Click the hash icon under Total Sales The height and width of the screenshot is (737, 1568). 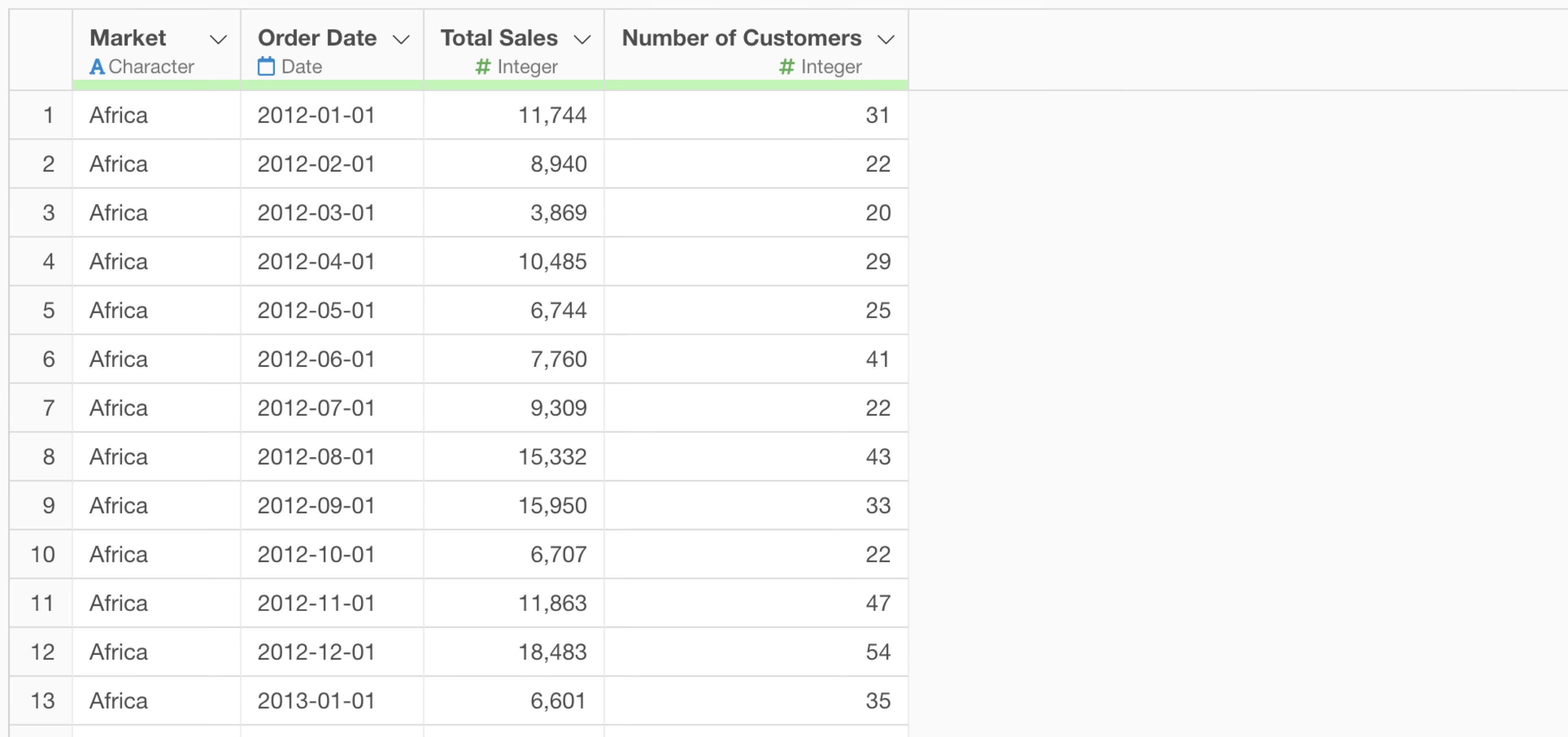click(x=483, y=67)
